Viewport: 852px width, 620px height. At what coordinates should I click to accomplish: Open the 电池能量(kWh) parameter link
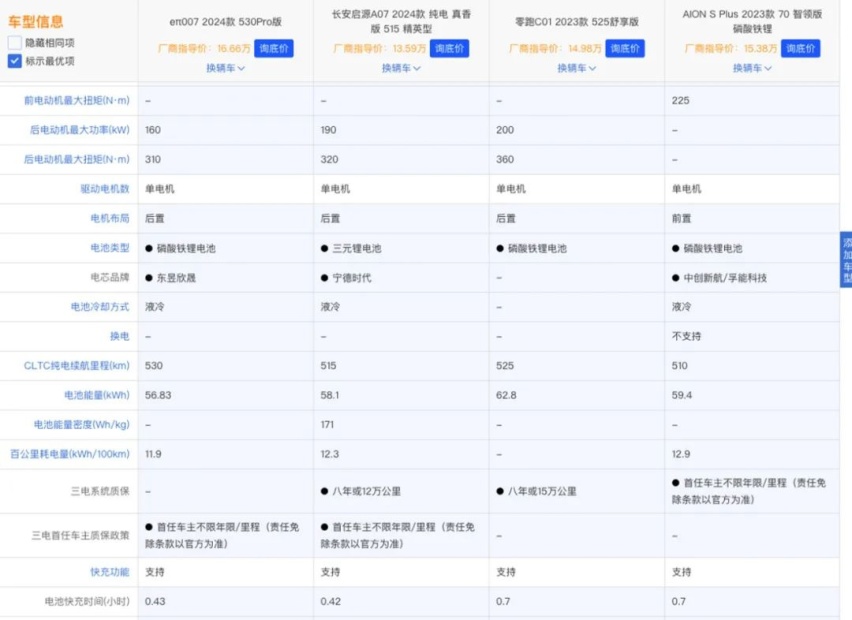(x=97, y=395)
